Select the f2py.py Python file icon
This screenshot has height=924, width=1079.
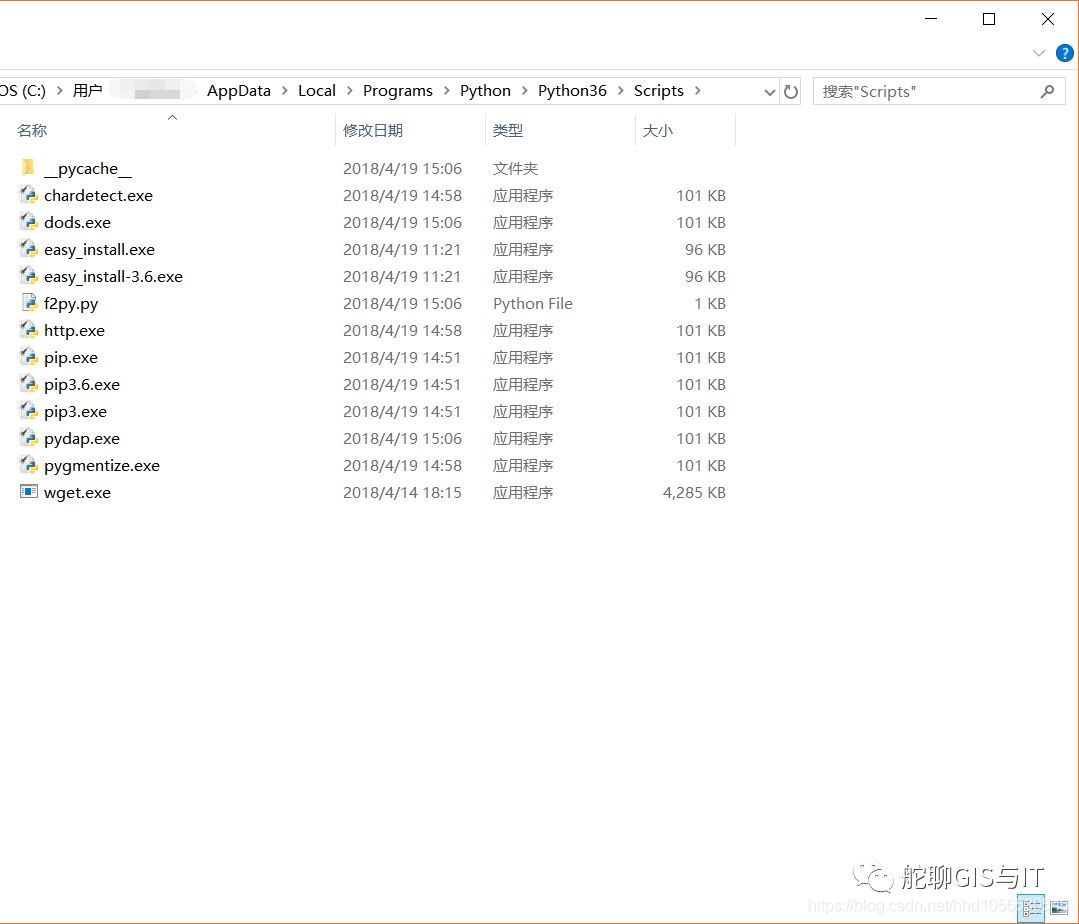29,303
